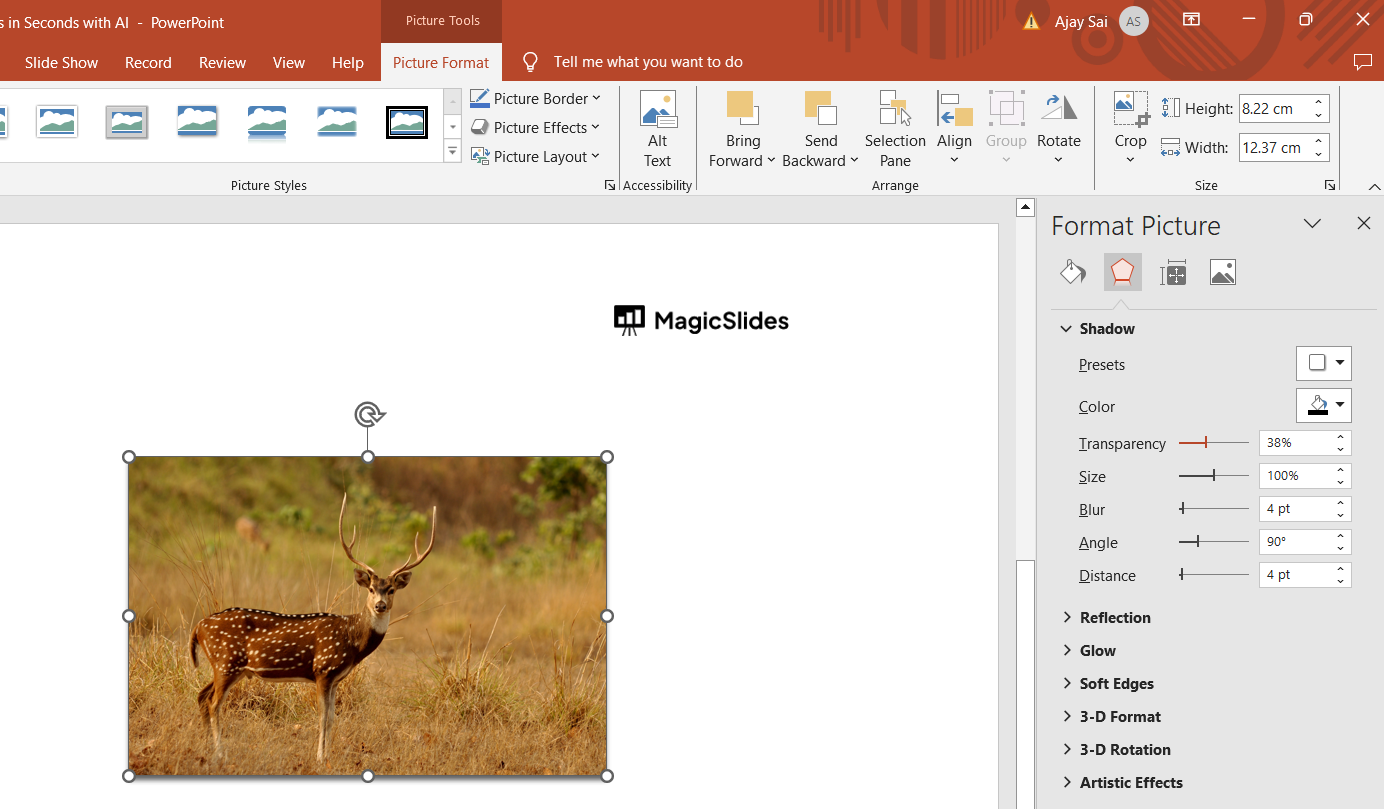Select the Effects pentagon icon
Viewport: 1384px width, 809px height.
coord(1122,272)
